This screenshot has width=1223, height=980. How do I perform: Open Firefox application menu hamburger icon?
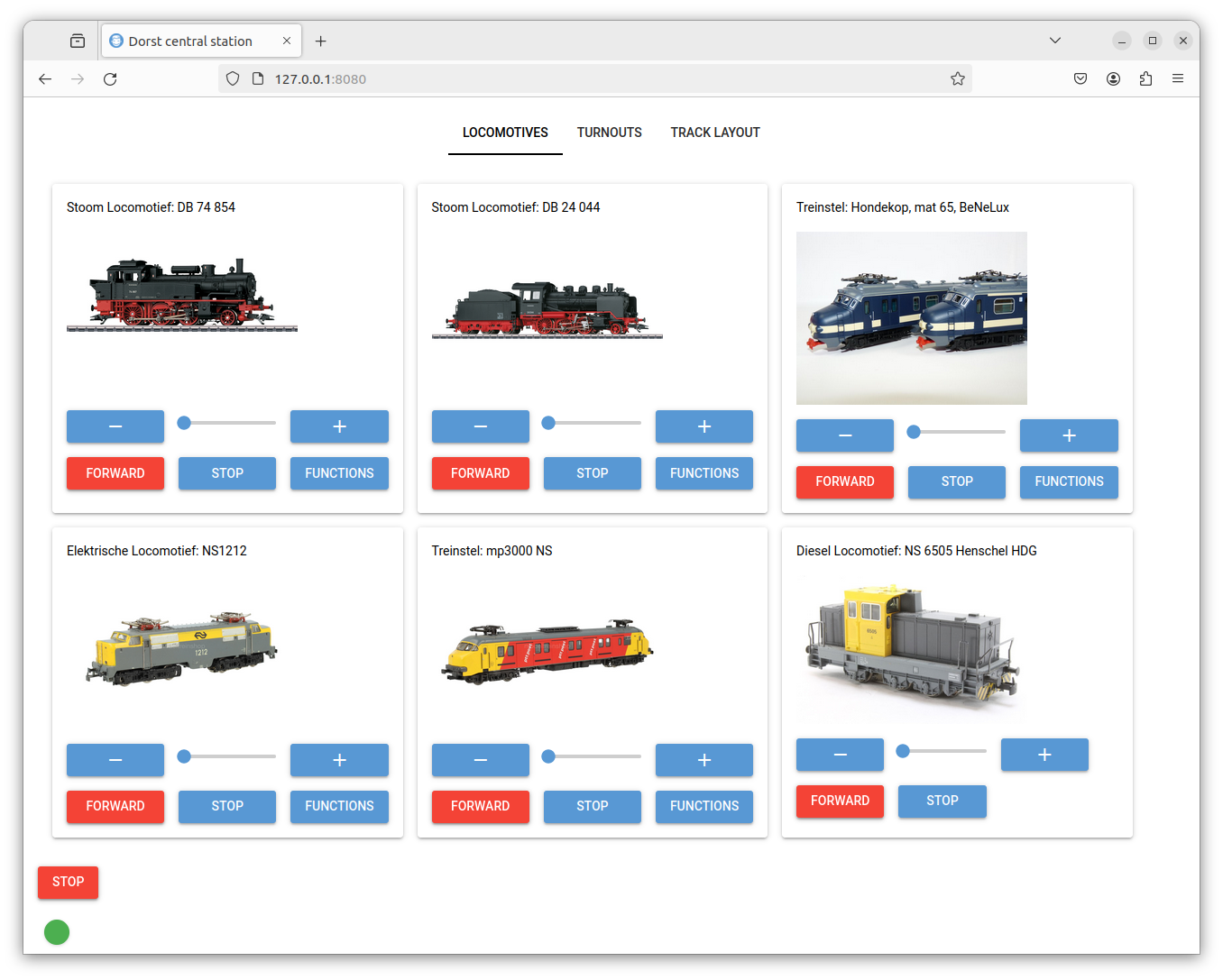[x=1177, y=79]
